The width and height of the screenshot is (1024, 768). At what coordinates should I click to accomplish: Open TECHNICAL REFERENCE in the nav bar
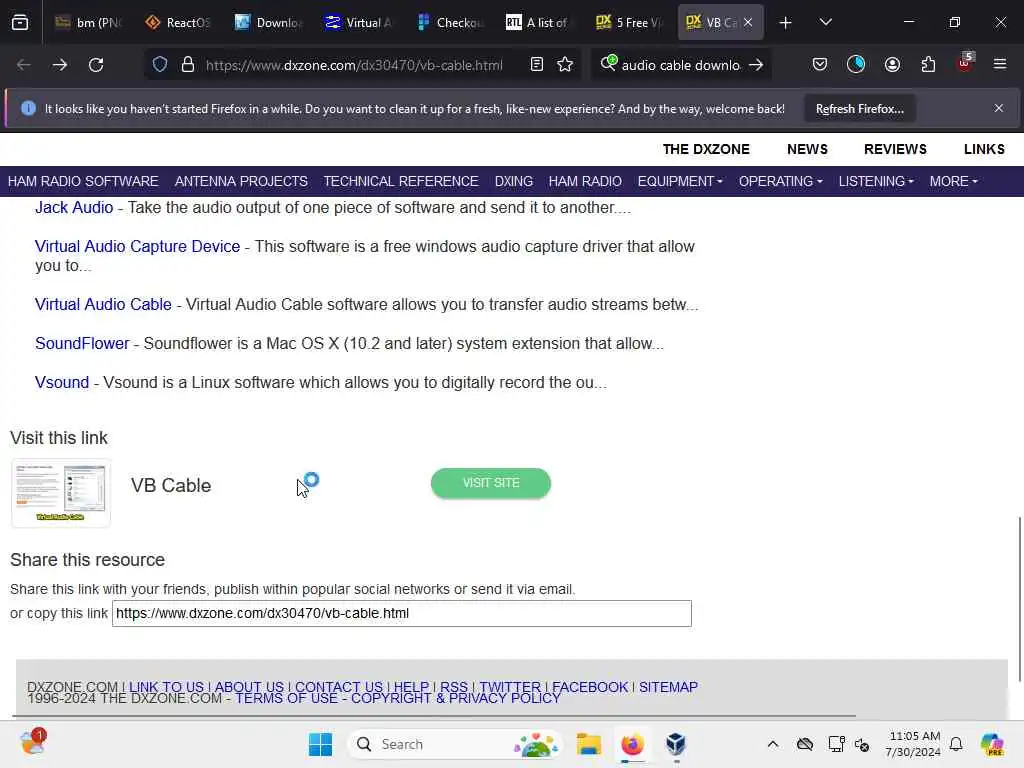[401, 182]
